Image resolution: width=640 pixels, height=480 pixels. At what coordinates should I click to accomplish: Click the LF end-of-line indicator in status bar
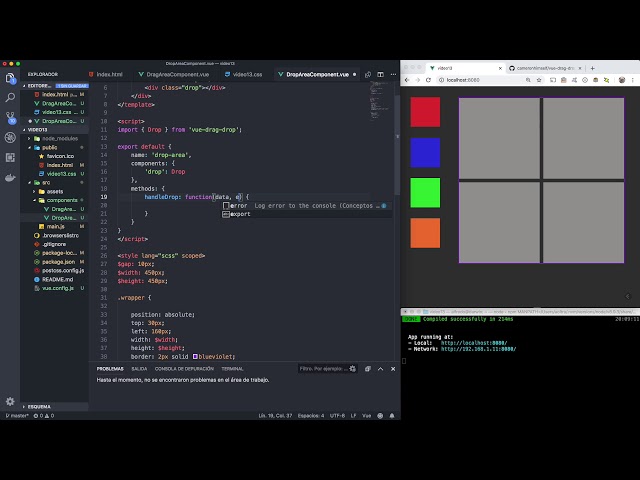point(353,416)
